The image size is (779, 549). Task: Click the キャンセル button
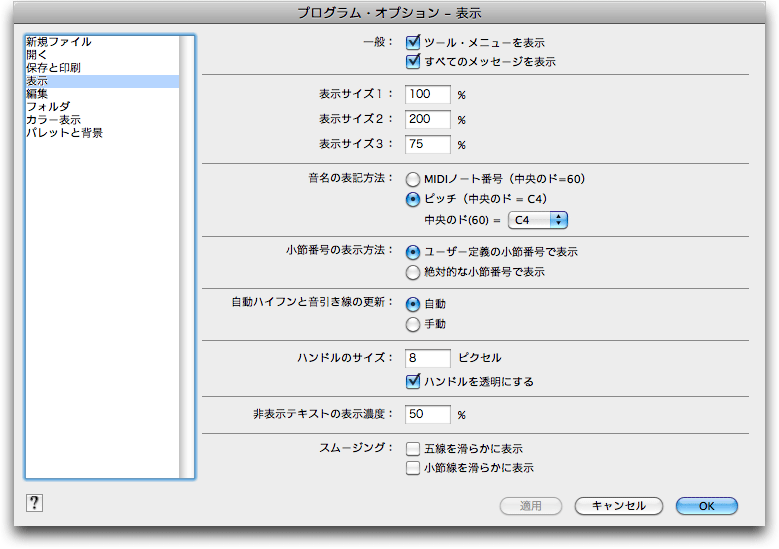619,506
